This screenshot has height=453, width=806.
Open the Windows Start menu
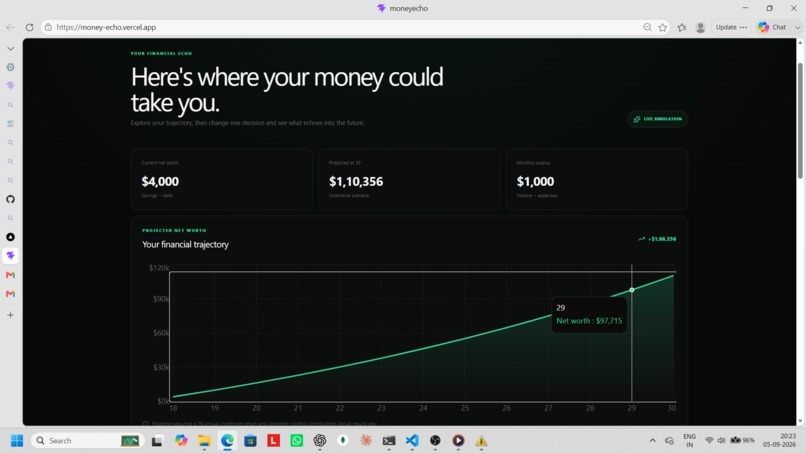17,441
